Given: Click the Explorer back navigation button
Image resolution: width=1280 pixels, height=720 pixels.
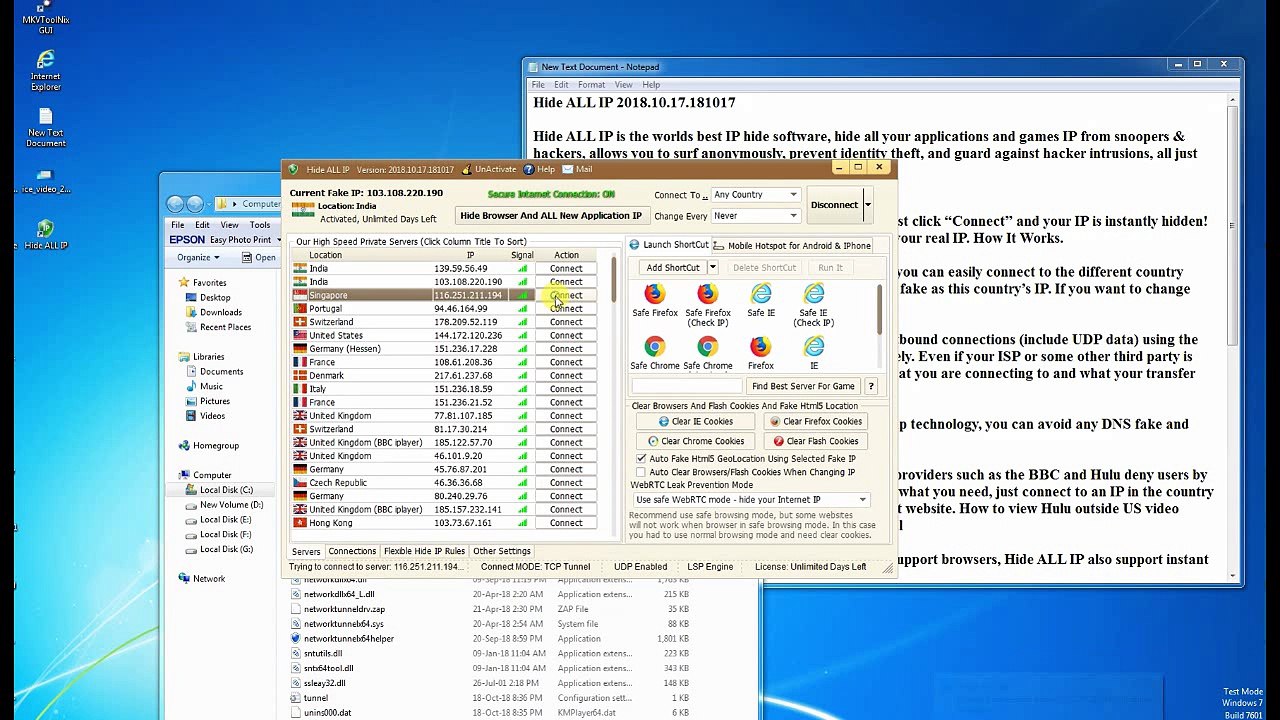Looking at the screenshot, I should (176, 204).
